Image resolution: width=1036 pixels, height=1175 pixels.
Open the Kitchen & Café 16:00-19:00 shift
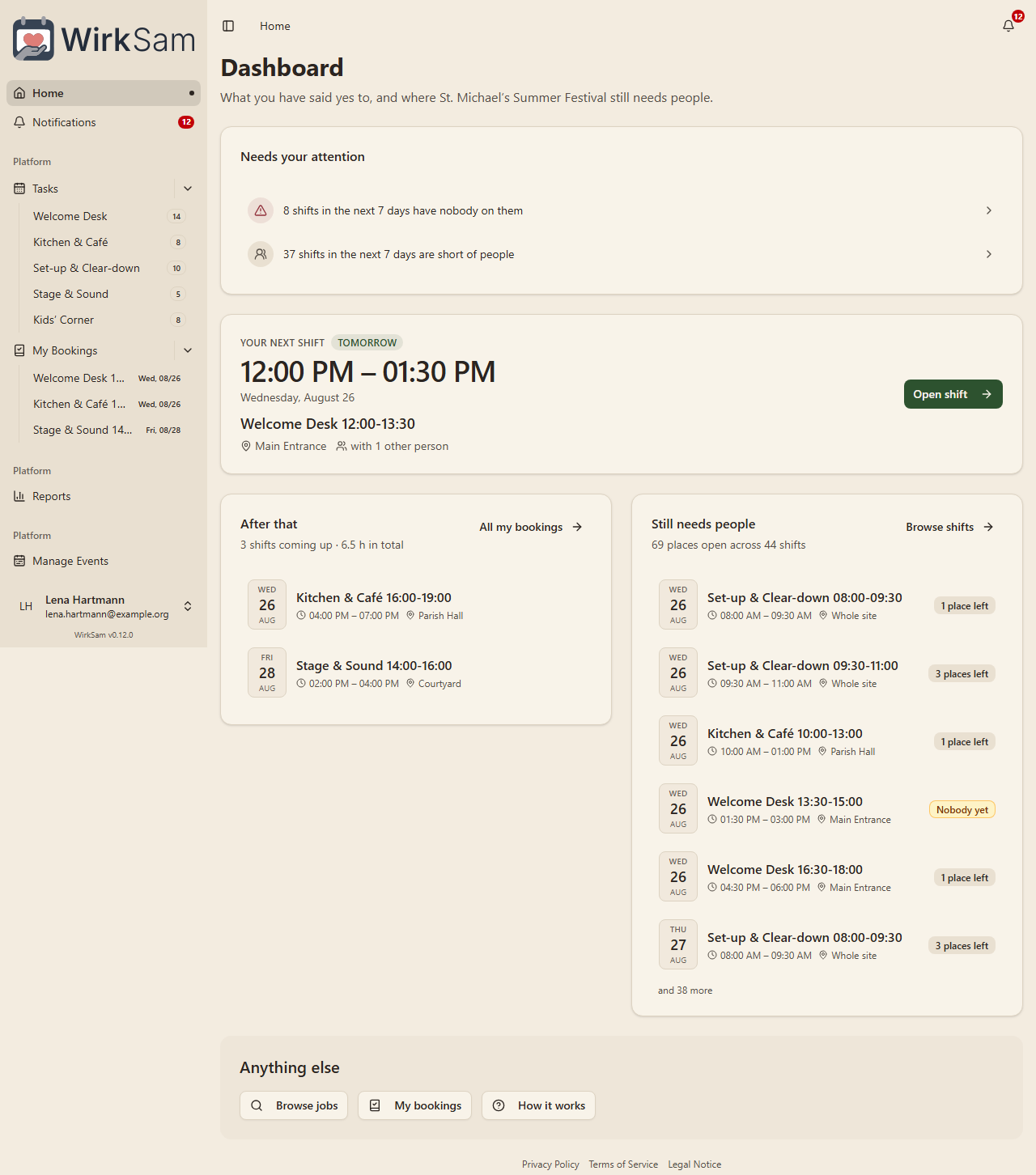[x=416, y=605]
